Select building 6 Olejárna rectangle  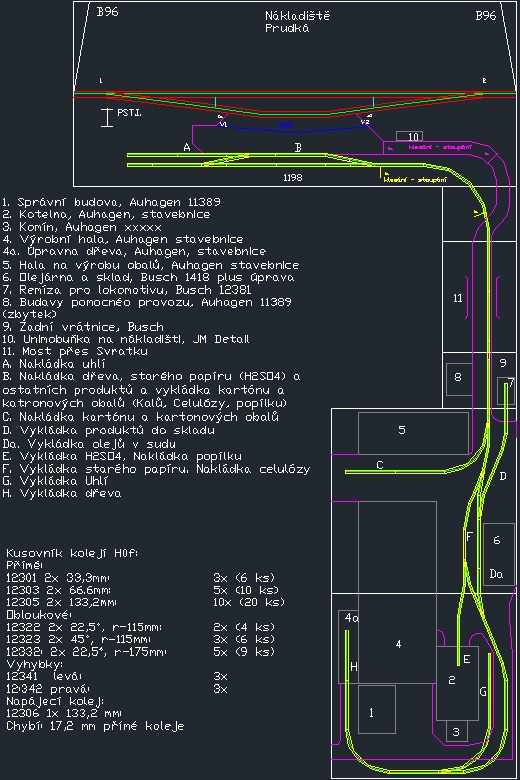[x=498, y=554]
